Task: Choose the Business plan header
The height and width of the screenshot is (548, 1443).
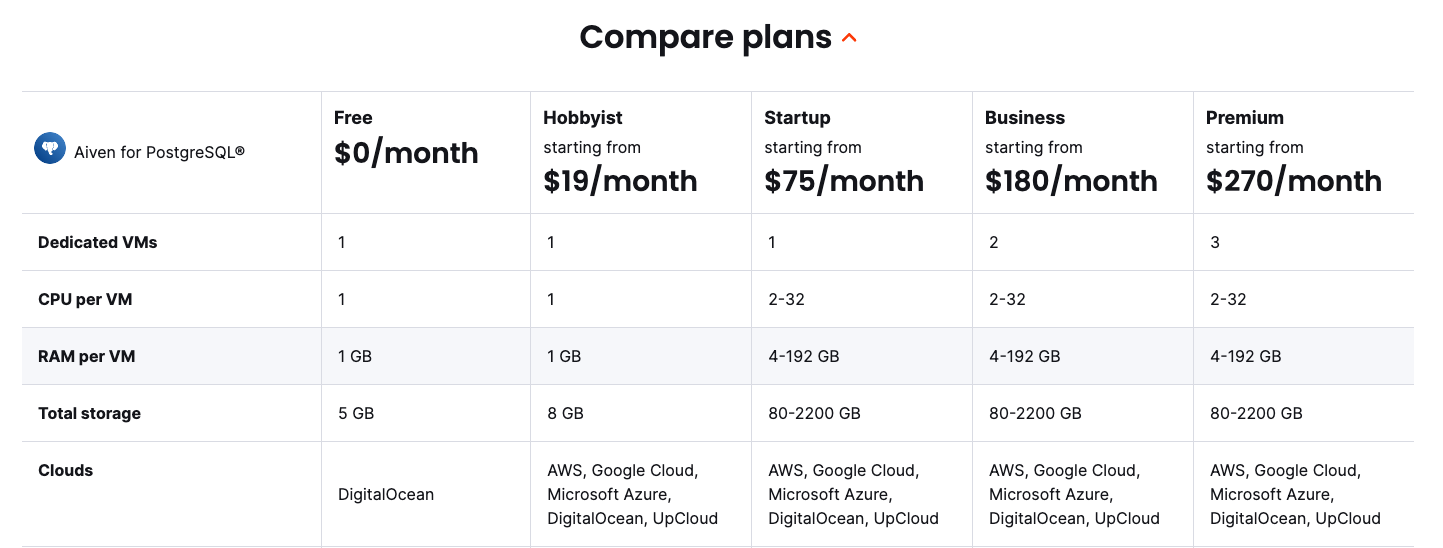Action: tap(1024, 118)
